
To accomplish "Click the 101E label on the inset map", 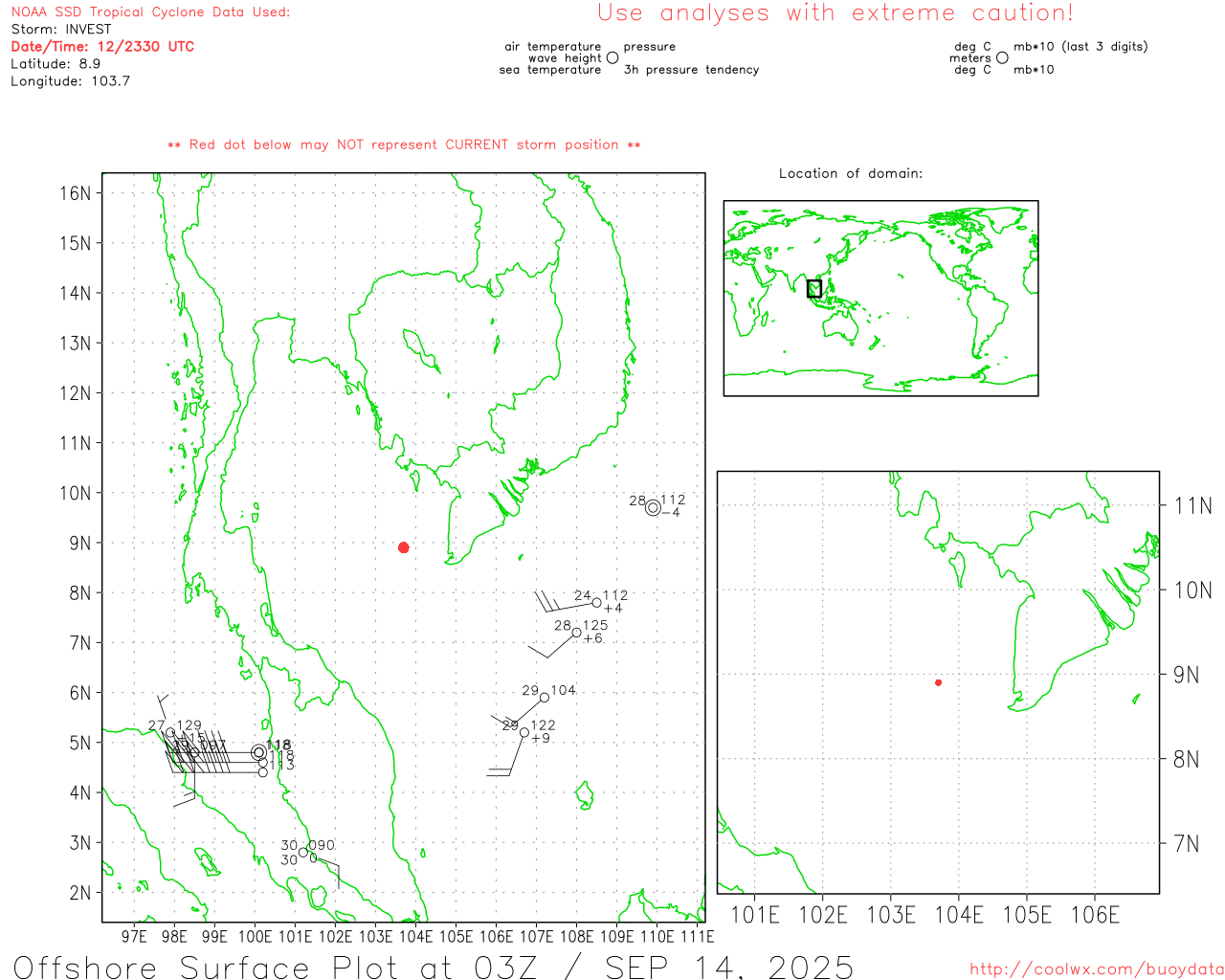I will coord(755,915).
